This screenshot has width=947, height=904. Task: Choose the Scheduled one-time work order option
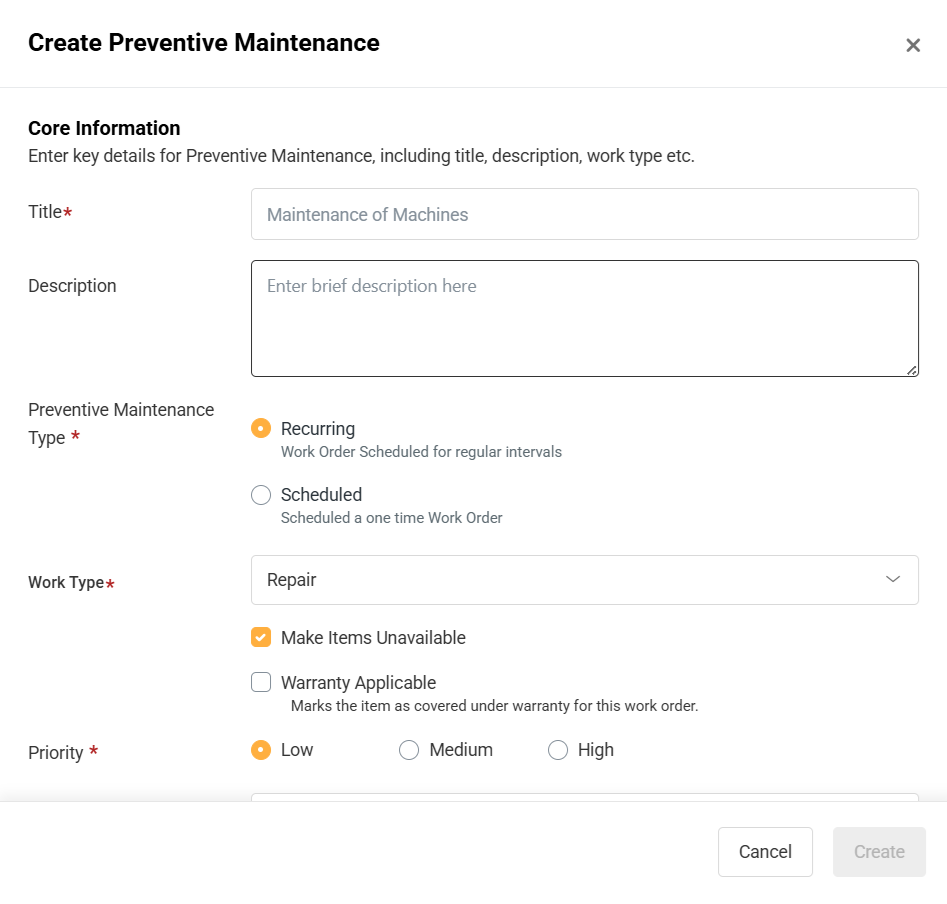coord(261,495)
